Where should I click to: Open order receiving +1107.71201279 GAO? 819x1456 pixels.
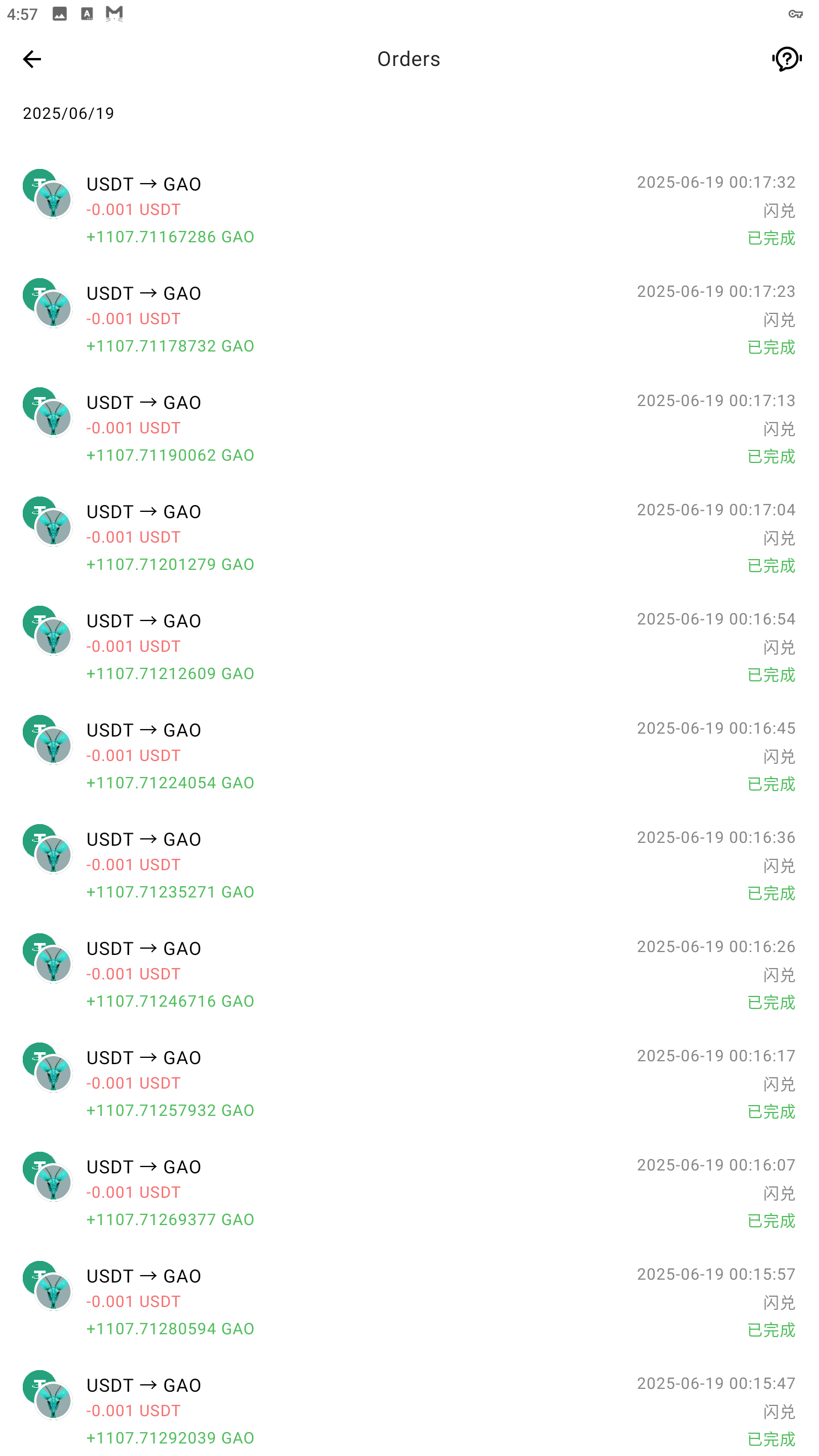[x=409, y=537]
